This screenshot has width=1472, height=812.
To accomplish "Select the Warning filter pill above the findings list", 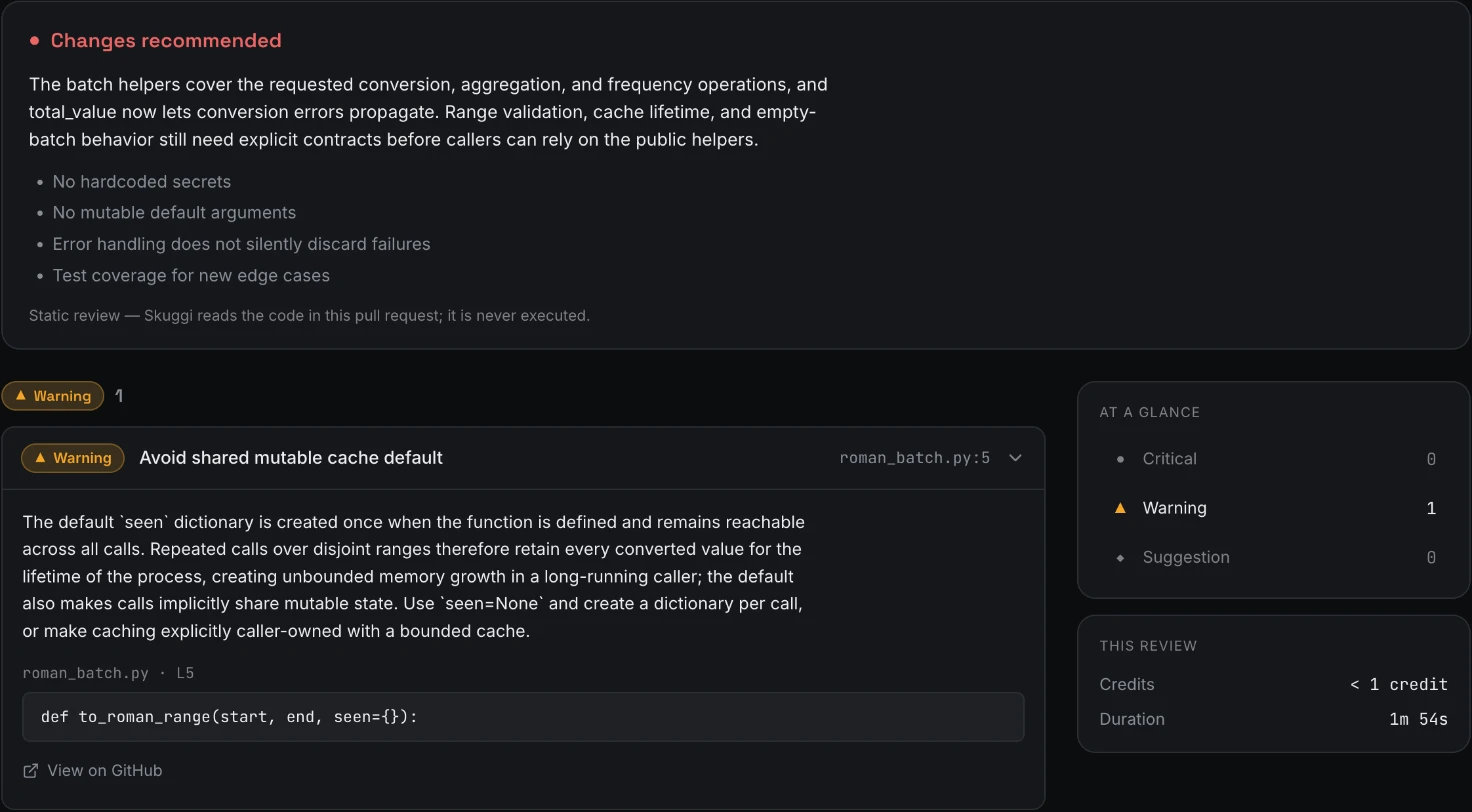I will click(x=53, y=396).
